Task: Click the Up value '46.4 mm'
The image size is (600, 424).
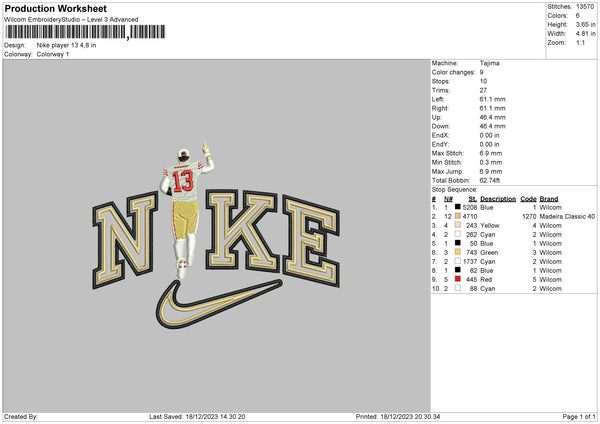Action: (x=492, y=117)
